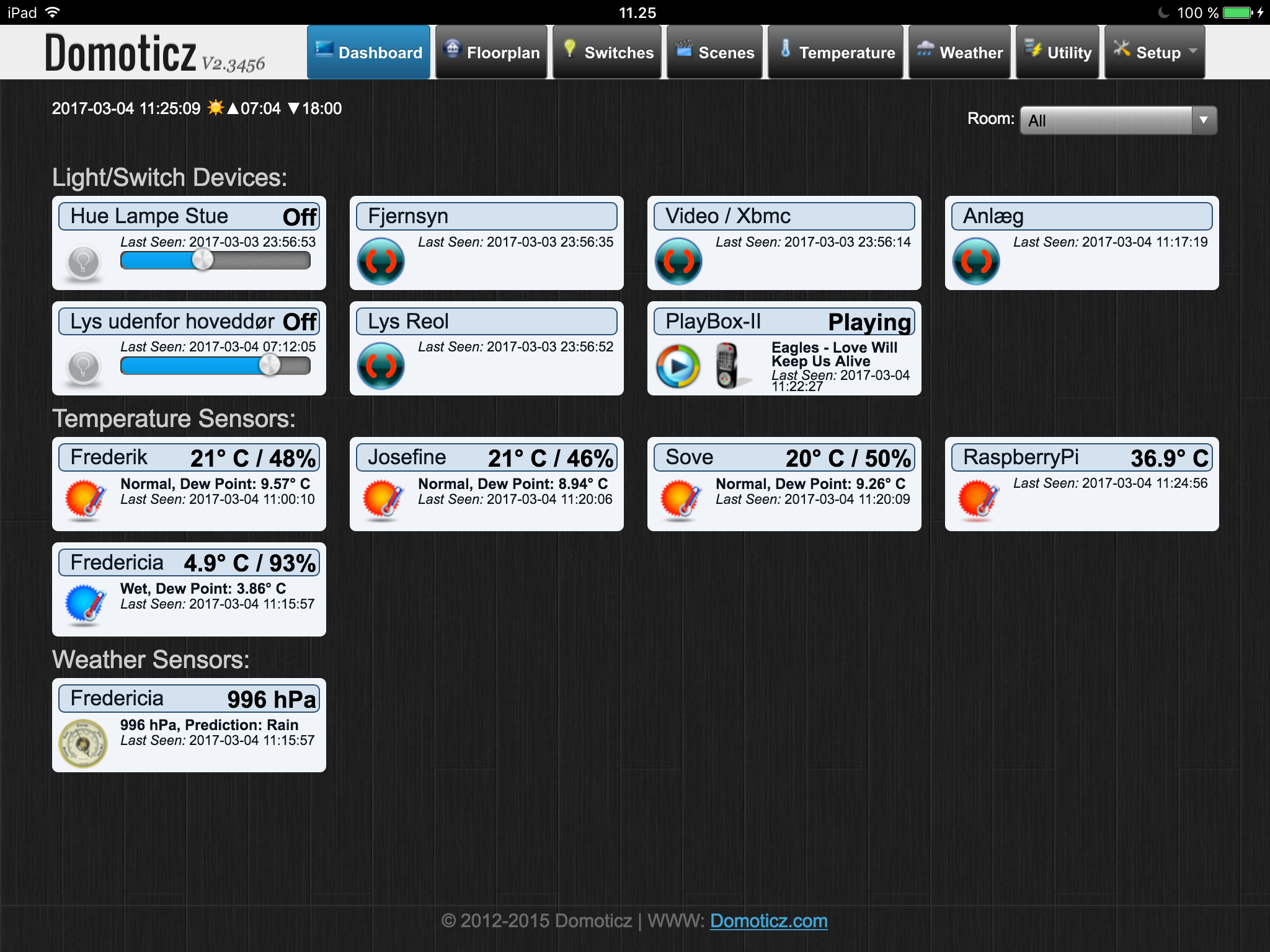Go to the Scenes tab
Image resolution: width=1270 pixels, height=952 pixels.
pyautogui.click(x=714, y=52)
